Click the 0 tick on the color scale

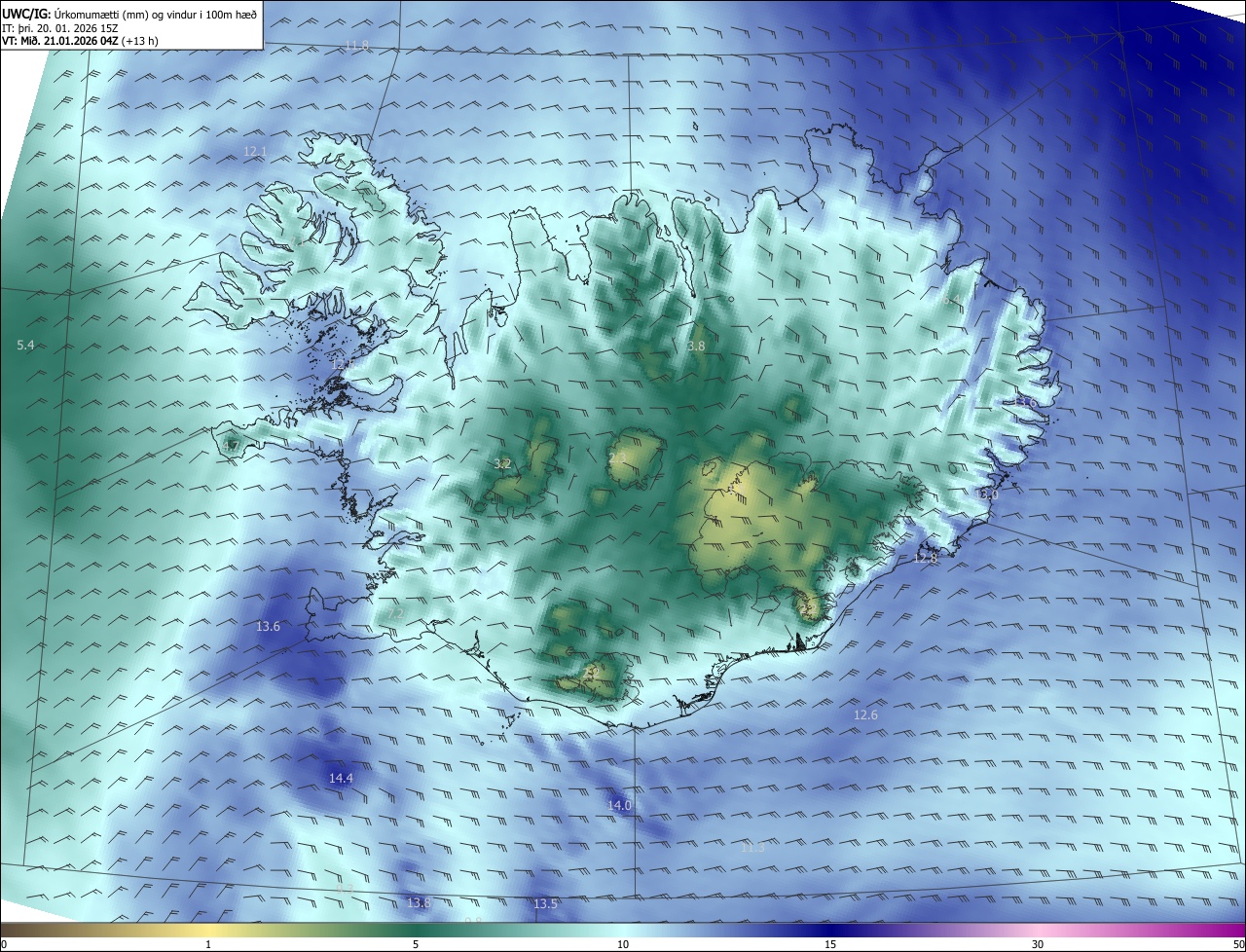click(4, 944)
